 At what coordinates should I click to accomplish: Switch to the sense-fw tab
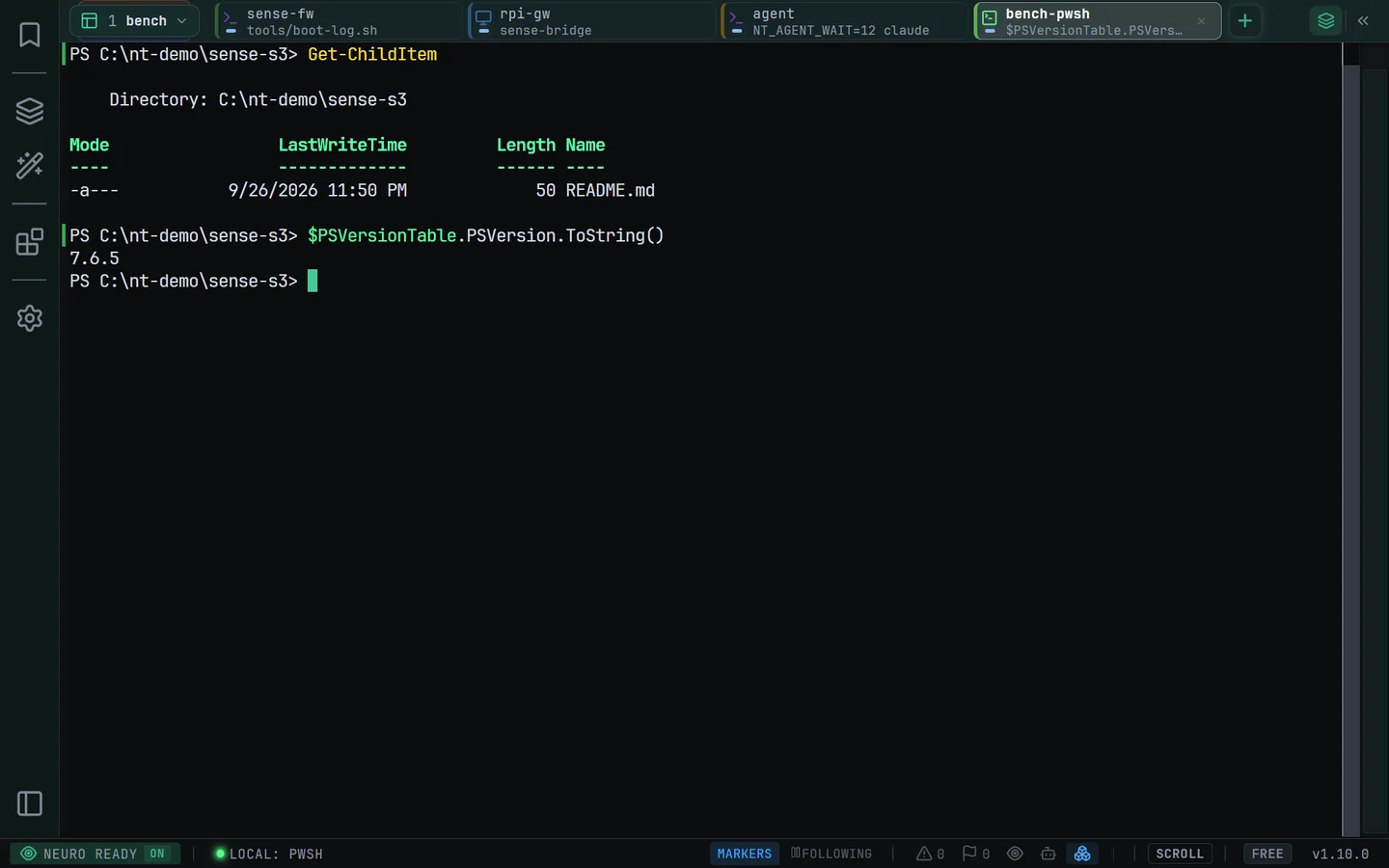340,21
